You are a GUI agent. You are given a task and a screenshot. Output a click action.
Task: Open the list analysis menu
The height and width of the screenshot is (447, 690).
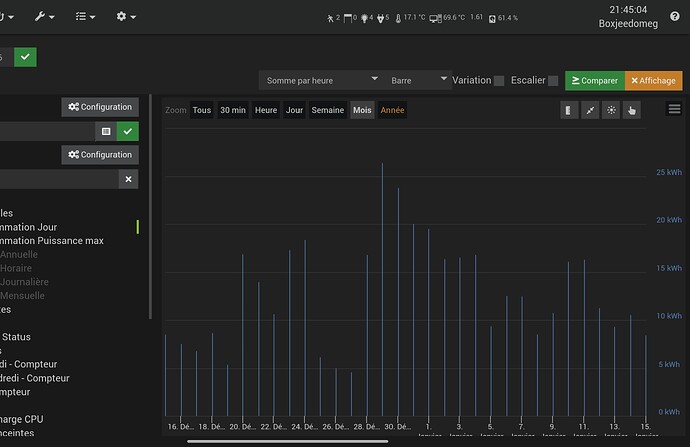(x=86, y=17)
